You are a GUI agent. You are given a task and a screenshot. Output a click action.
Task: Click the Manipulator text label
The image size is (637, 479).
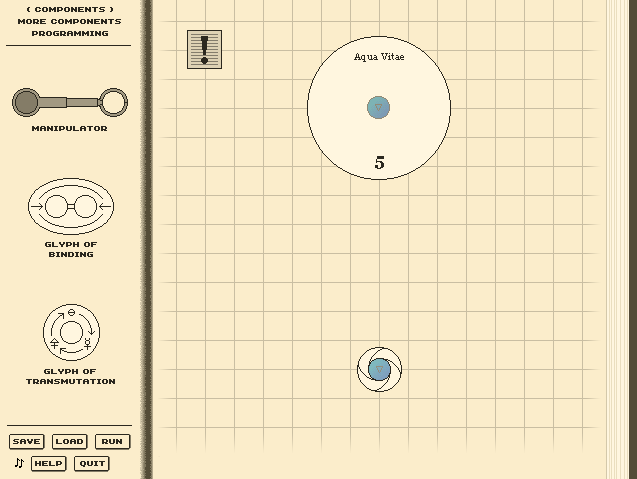(x=69, y=128)
